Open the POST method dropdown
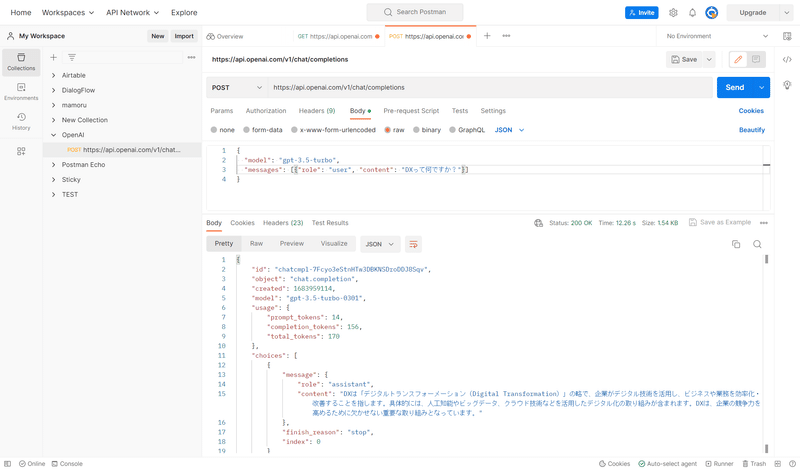 pyautogui.click(x=237, y=88)
